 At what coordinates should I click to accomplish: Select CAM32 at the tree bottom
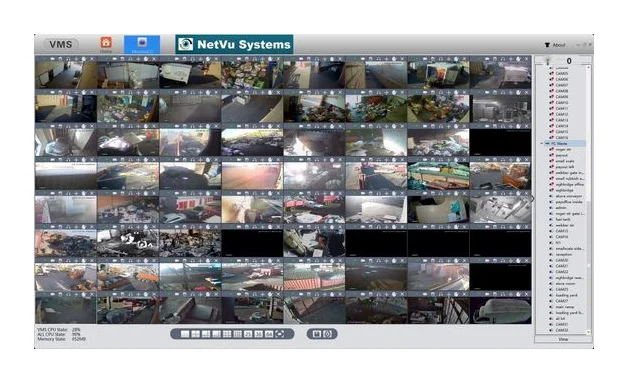click(562, 330)
